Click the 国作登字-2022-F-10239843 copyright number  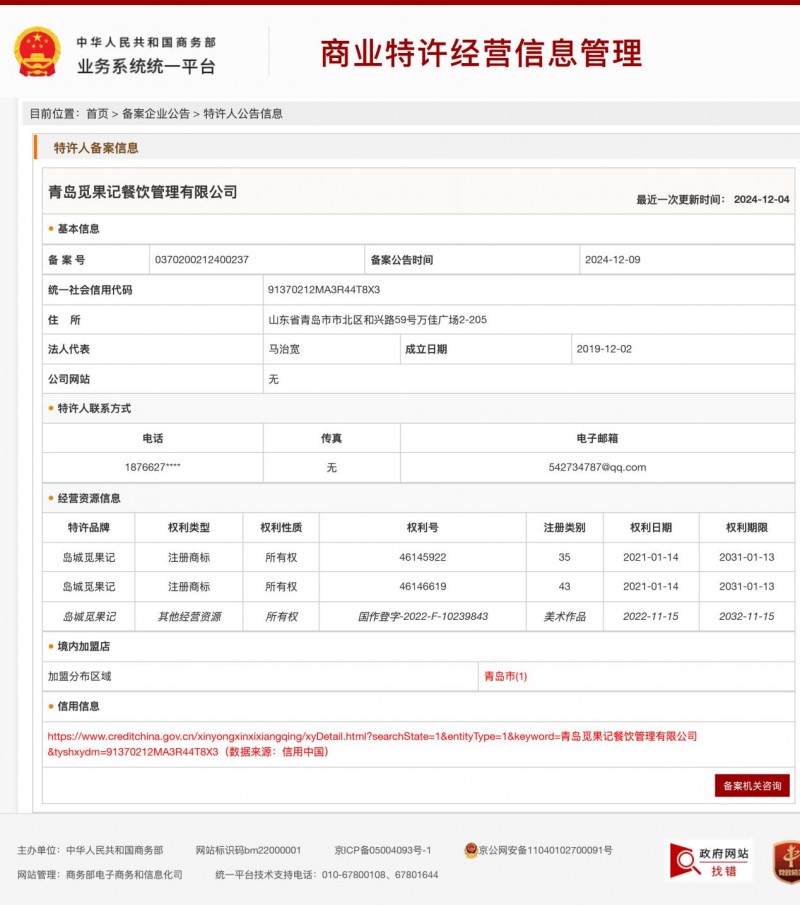(422, 617)
